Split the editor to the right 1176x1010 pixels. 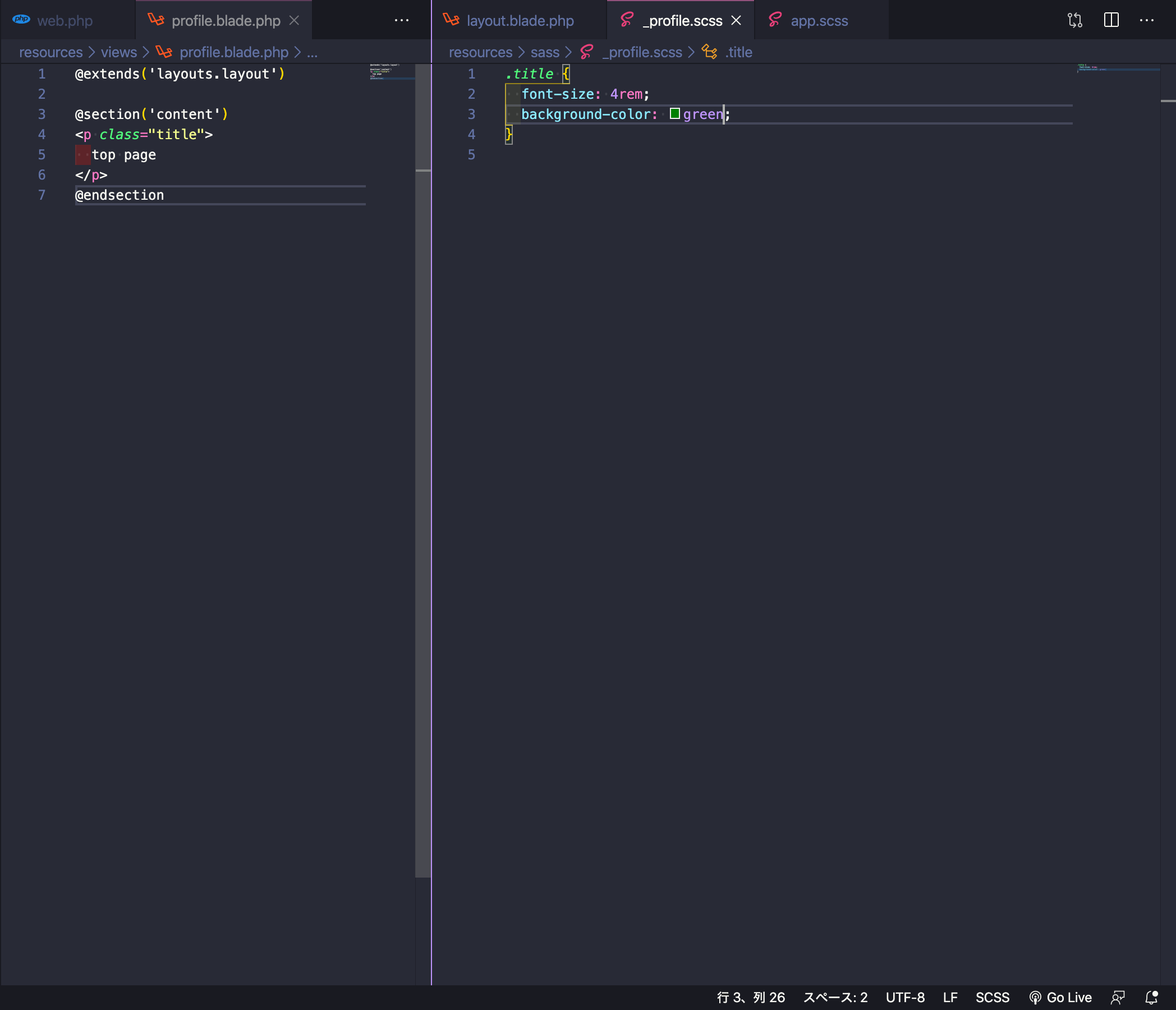click(x=1111, y=20)
